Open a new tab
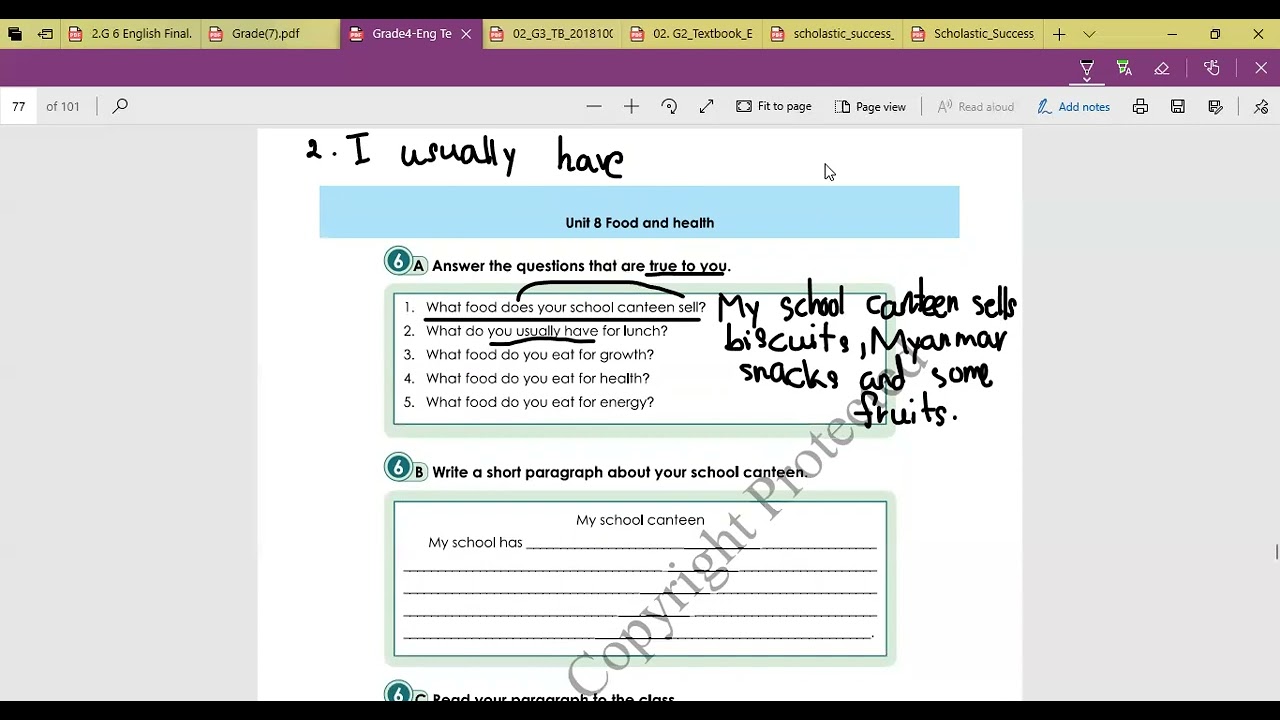The width and height of the screenshot is (1280, 720). [x=1059, y=34]
